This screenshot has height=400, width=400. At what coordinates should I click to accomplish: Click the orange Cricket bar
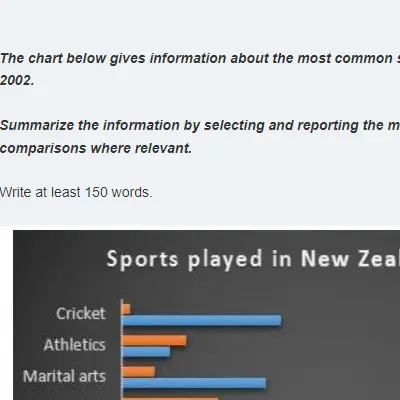point(126,309)
